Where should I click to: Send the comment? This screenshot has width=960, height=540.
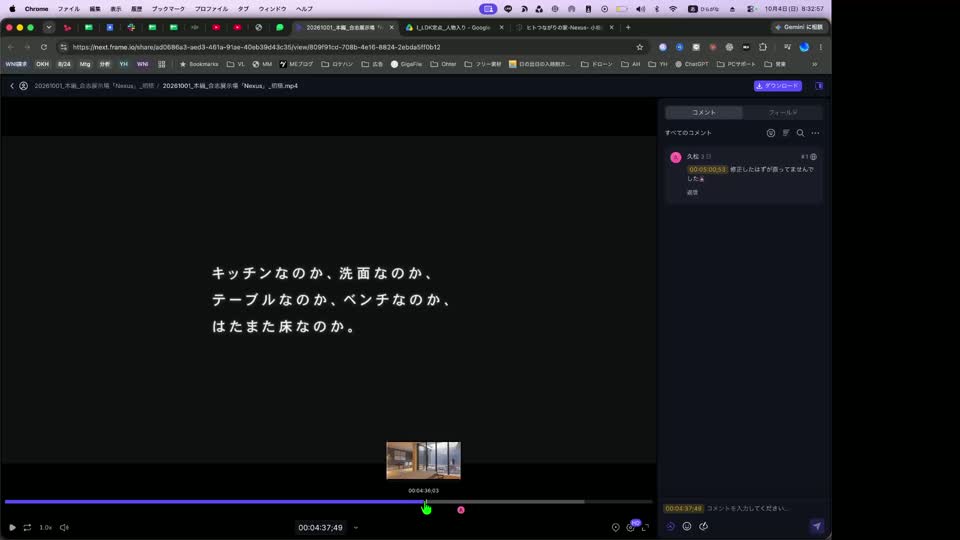point(817,526)
